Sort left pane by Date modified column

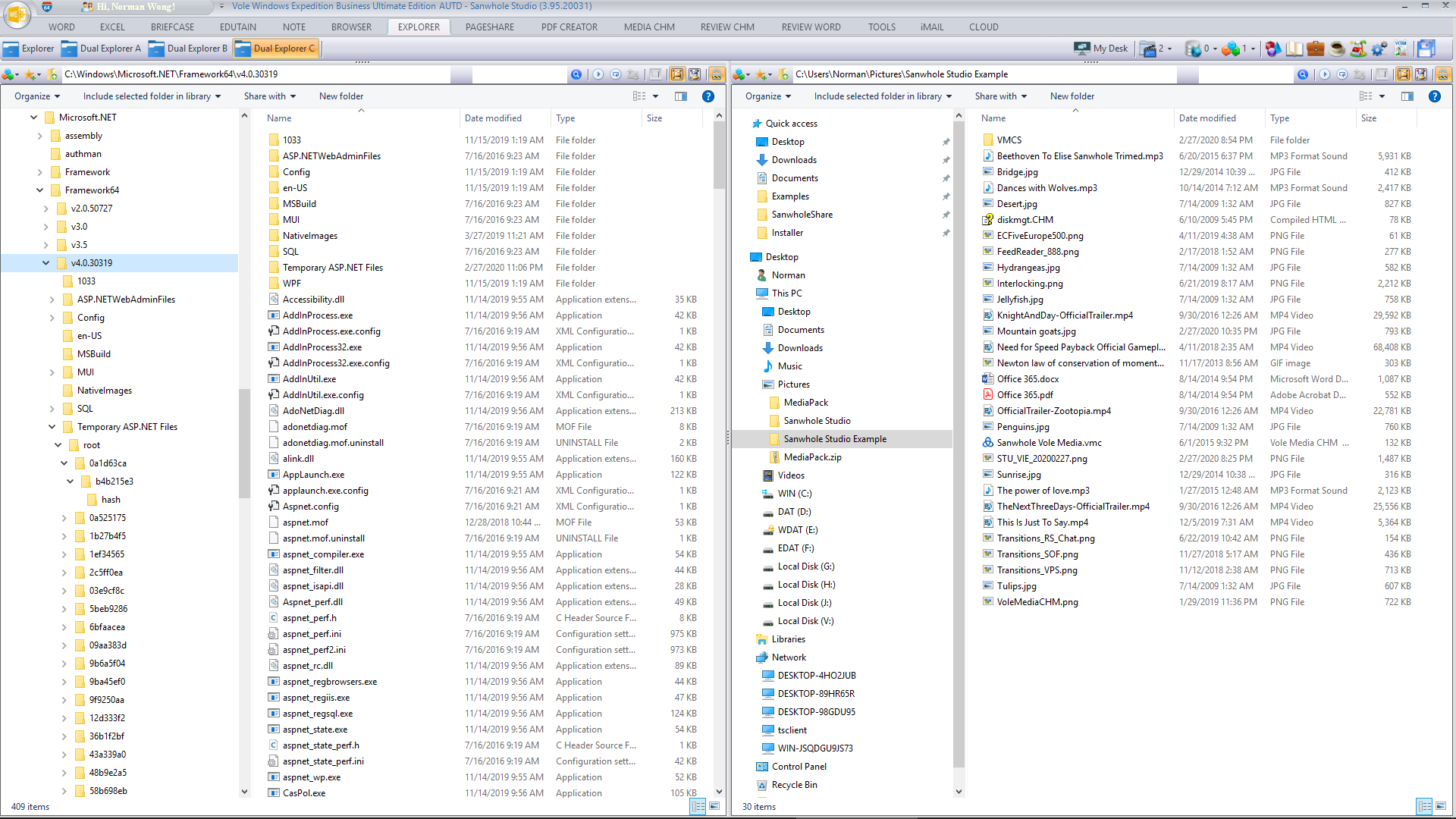coord(504,118)
